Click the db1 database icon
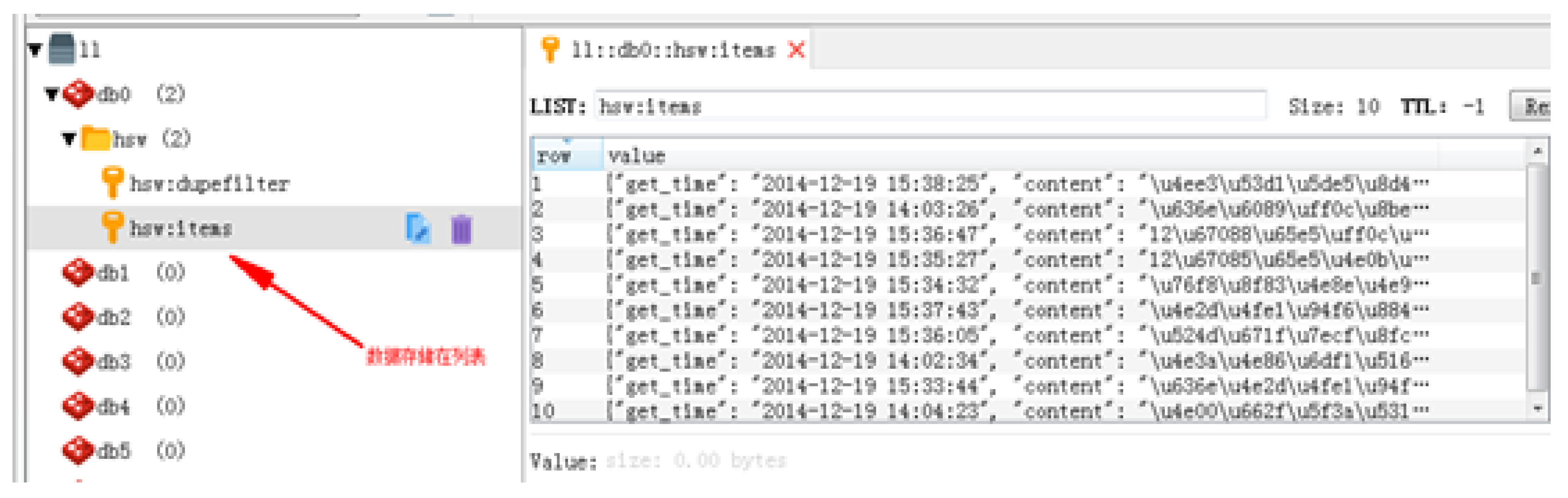Screen dimensions: 1568x498 click(x=79, y=272)
